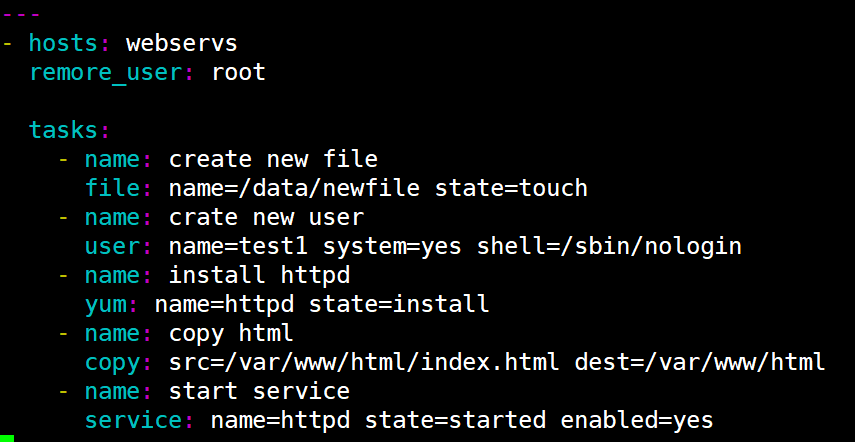Click the word webservs in hosts line
This screenshot has width=855, height=442.
[182, 43]
